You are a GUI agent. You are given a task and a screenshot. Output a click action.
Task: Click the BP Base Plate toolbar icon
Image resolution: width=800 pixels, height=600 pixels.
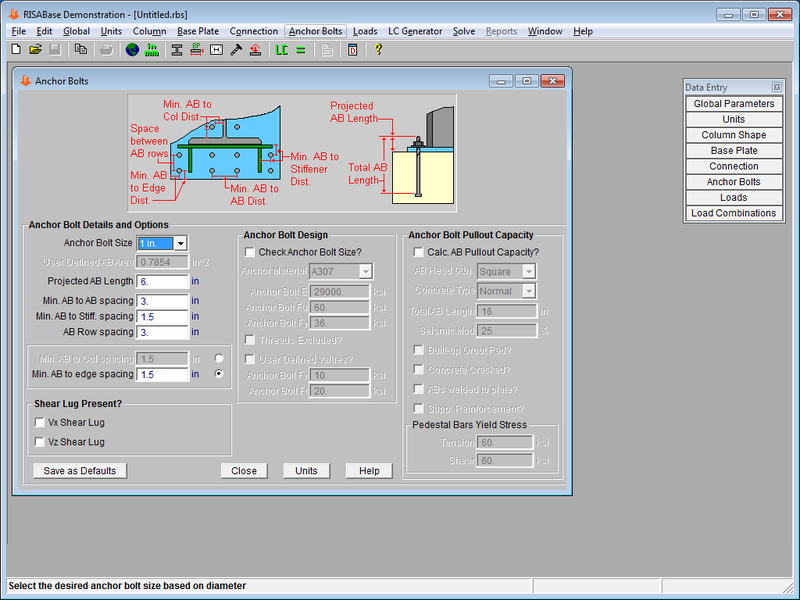click(197, 49)
